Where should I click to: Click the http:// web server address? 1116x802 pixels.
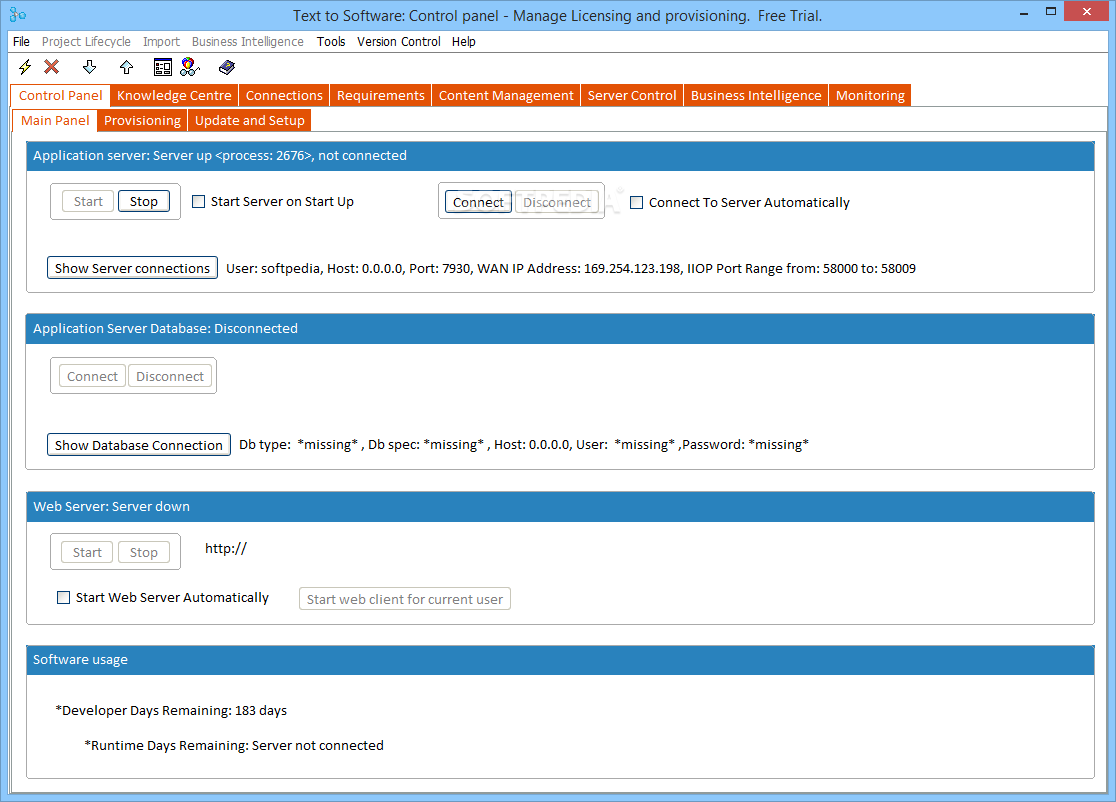(x=226, y=549)
